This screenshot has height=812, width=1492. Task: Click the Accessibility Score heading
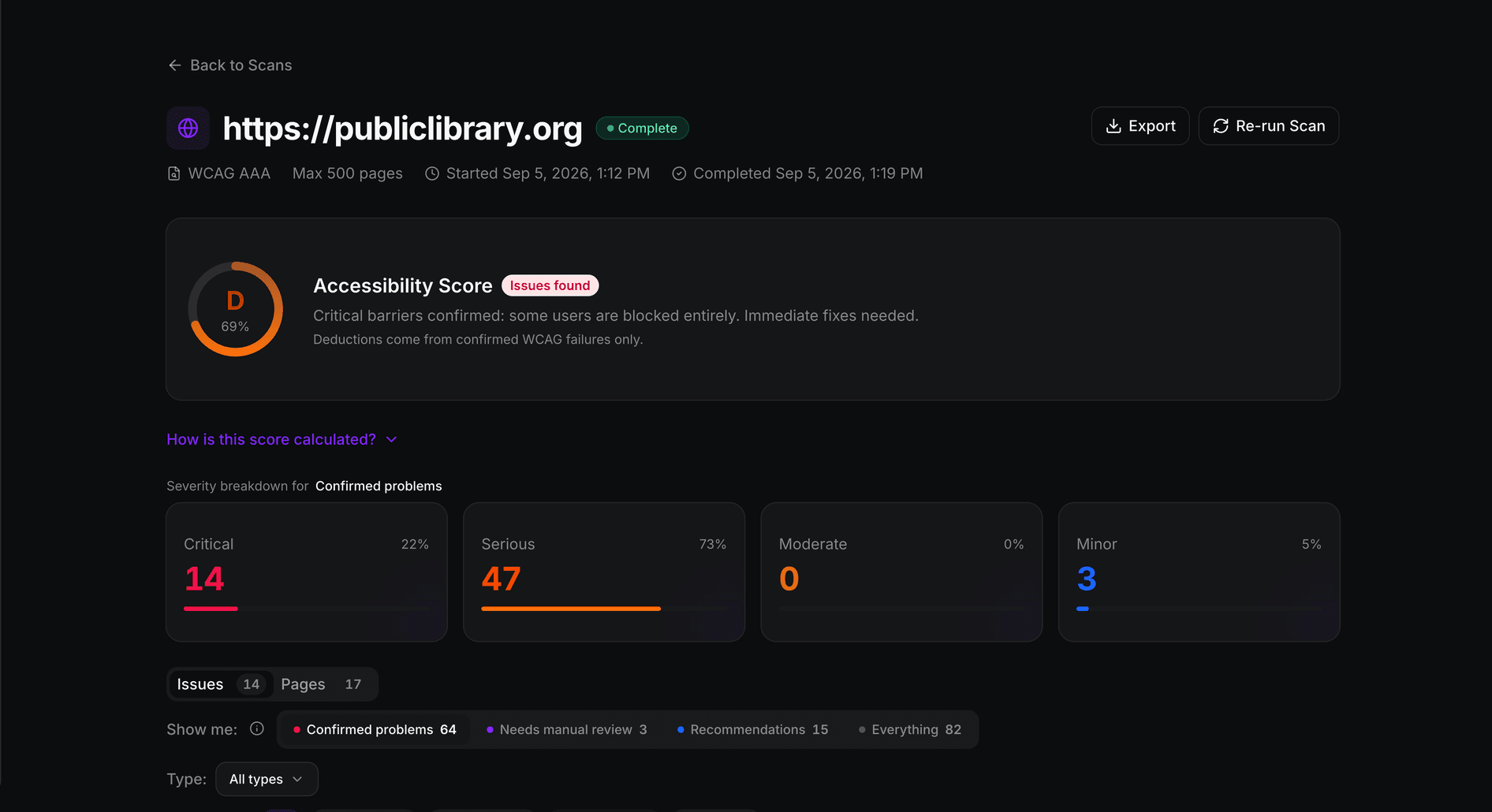403,285
